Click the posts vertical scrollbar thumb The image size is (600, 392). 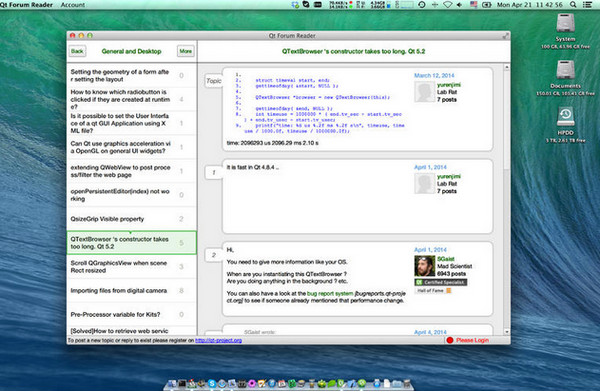(507, 119)
